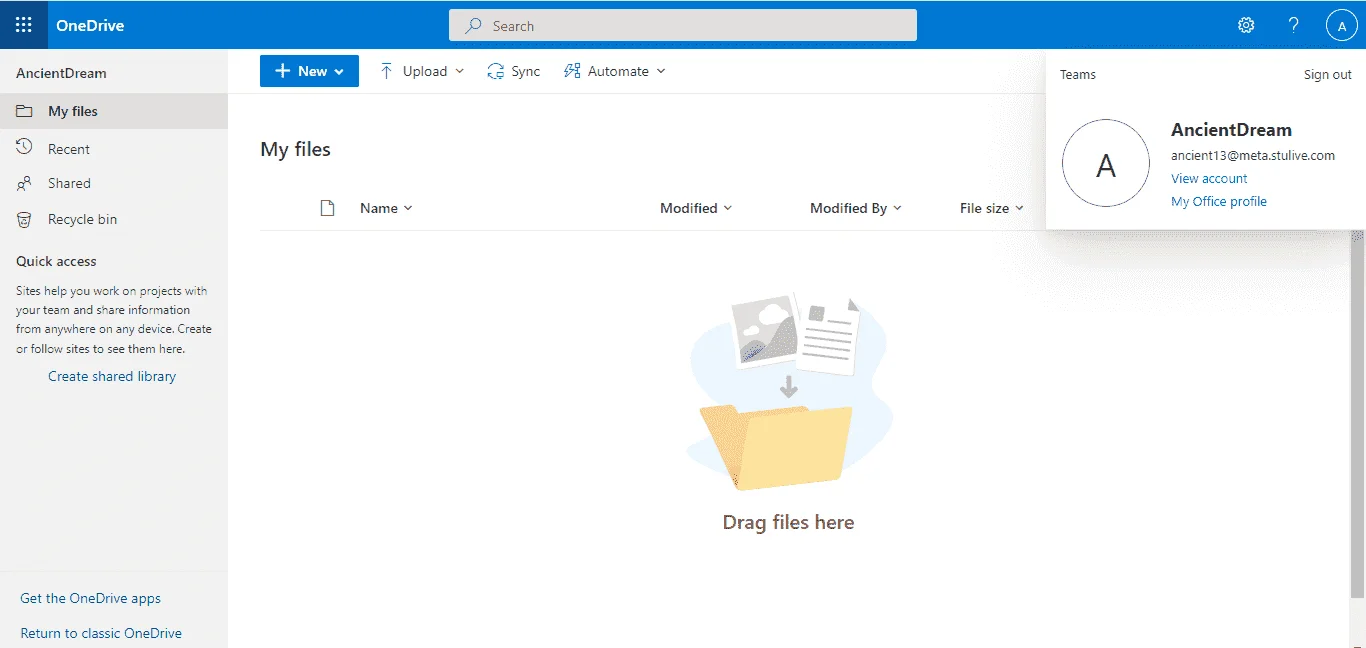Click the plus icon on New

282,71
